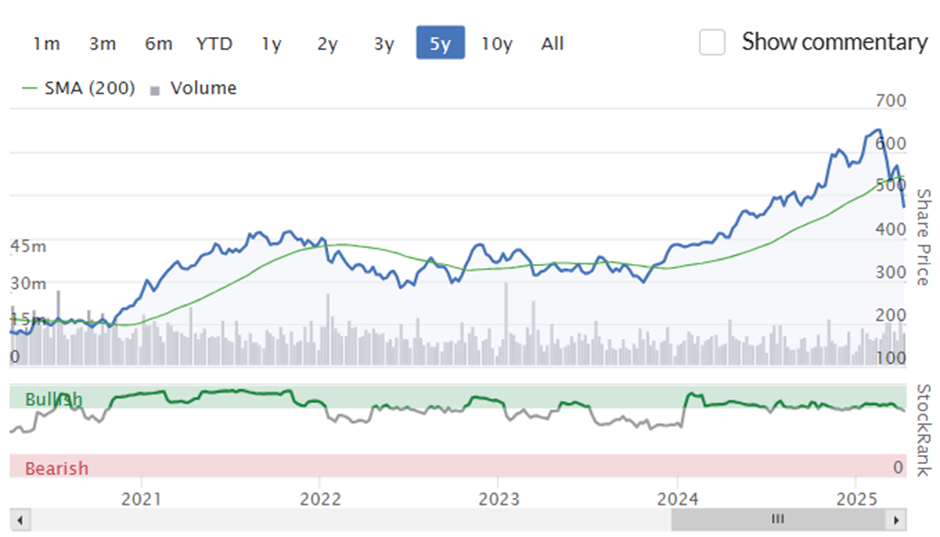
Task: Switch chart to 2y range
Action: pyautogui.click(x=327, y=43)
